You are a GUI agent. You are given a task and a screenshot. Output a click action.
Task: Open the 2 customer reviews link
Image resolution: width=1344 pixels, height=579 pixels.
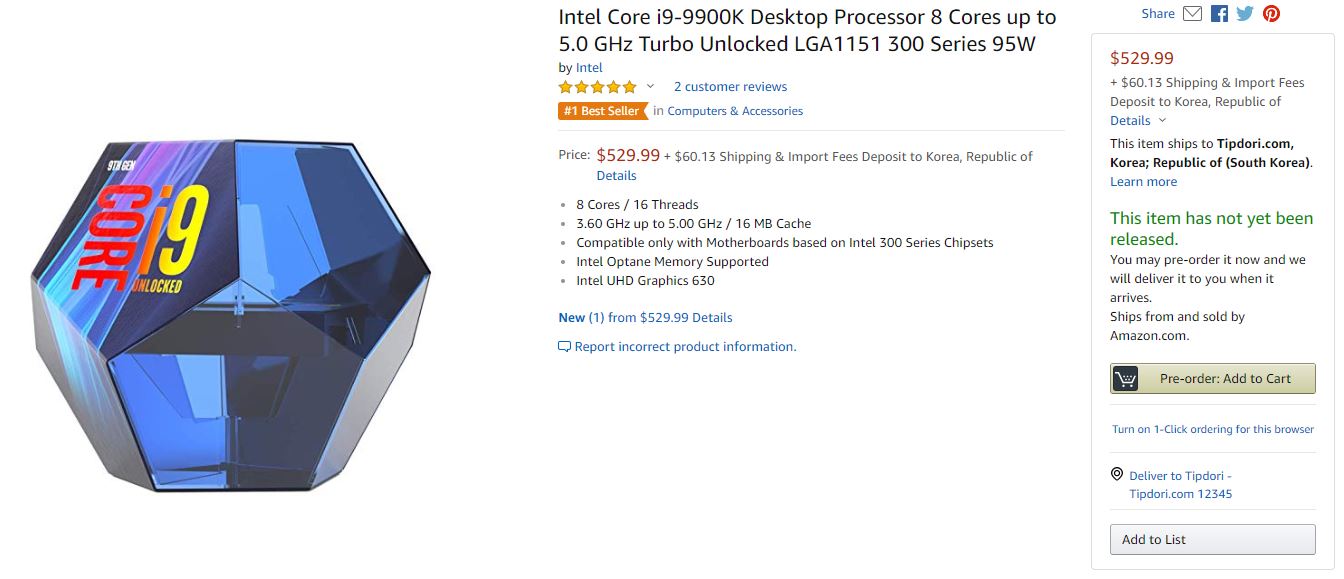(730, 87)
